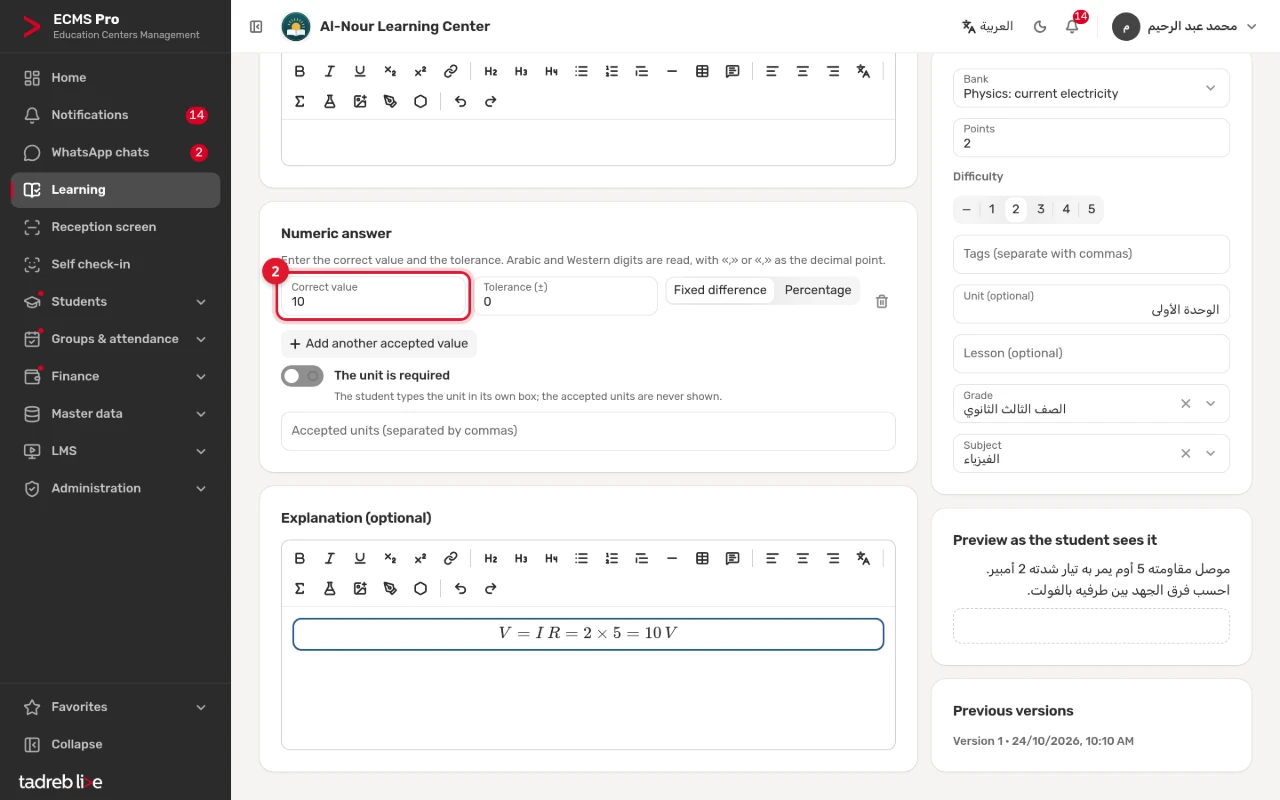Viewport: 1280px width, 800px height.
Task: Apply underline in the Explanation editor toolbar
Action: click(360, 558)
